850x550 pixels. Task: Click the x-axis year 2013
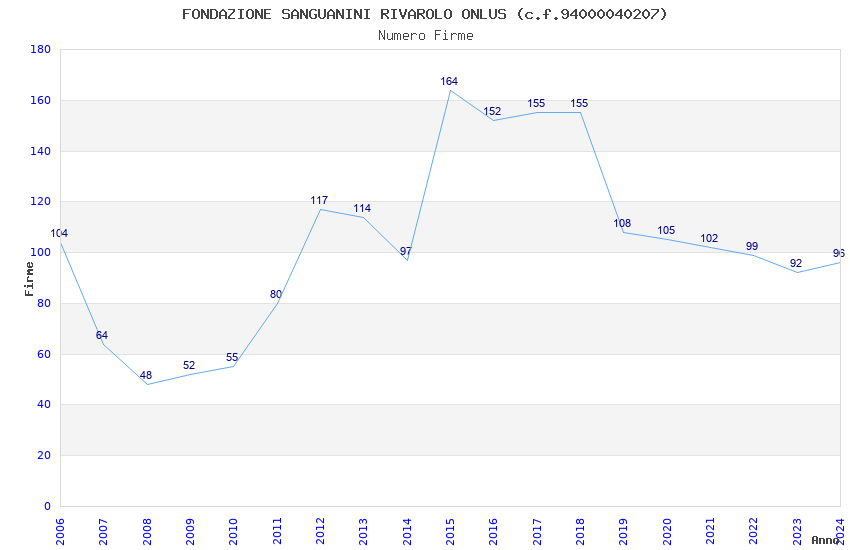(x=363, y=531)
